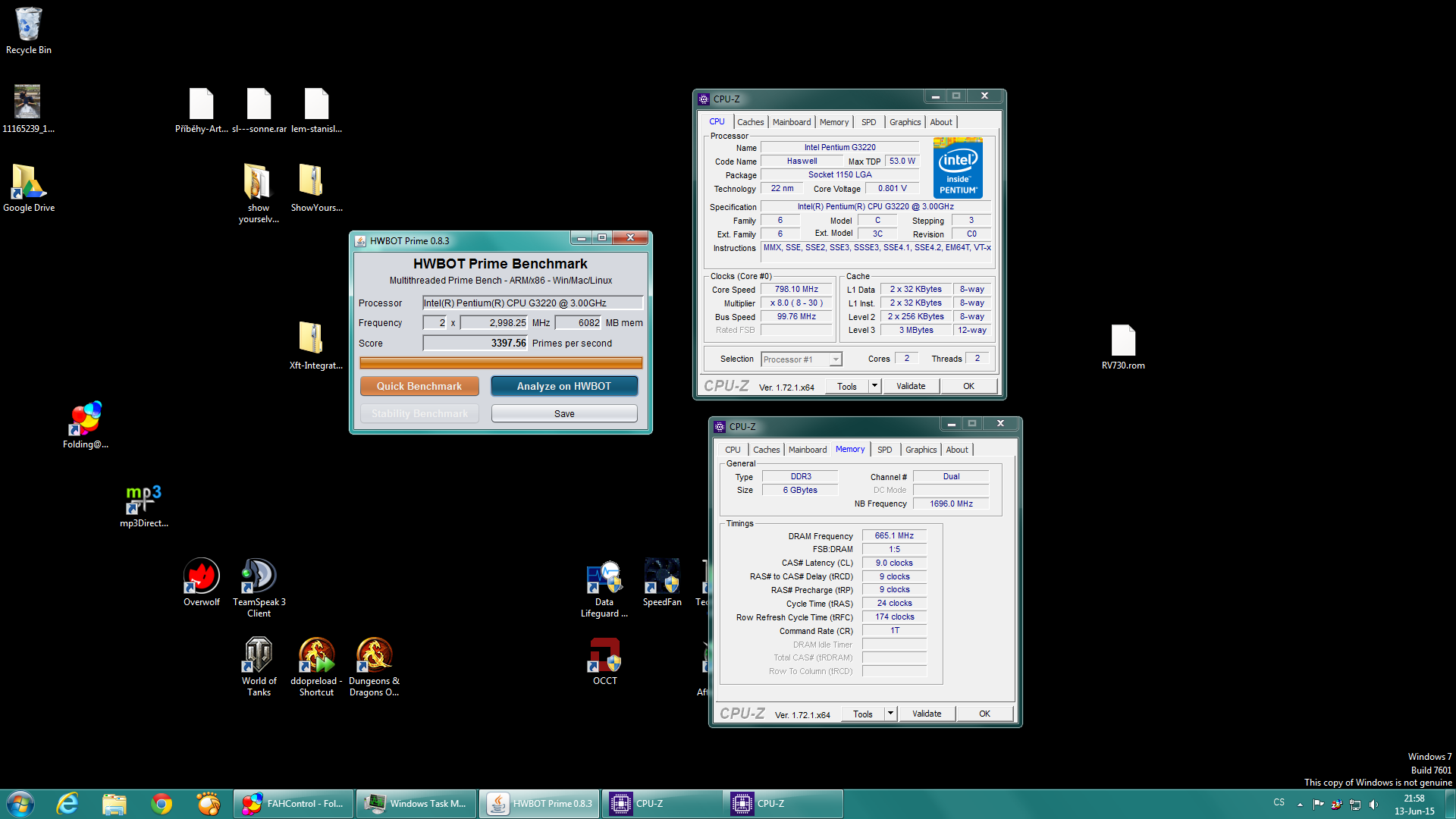Switch to HWBOT Prime 0.8.3 taskbar button
The height and width of the screenshot is (819, 1456).
[x=539, y=804]
